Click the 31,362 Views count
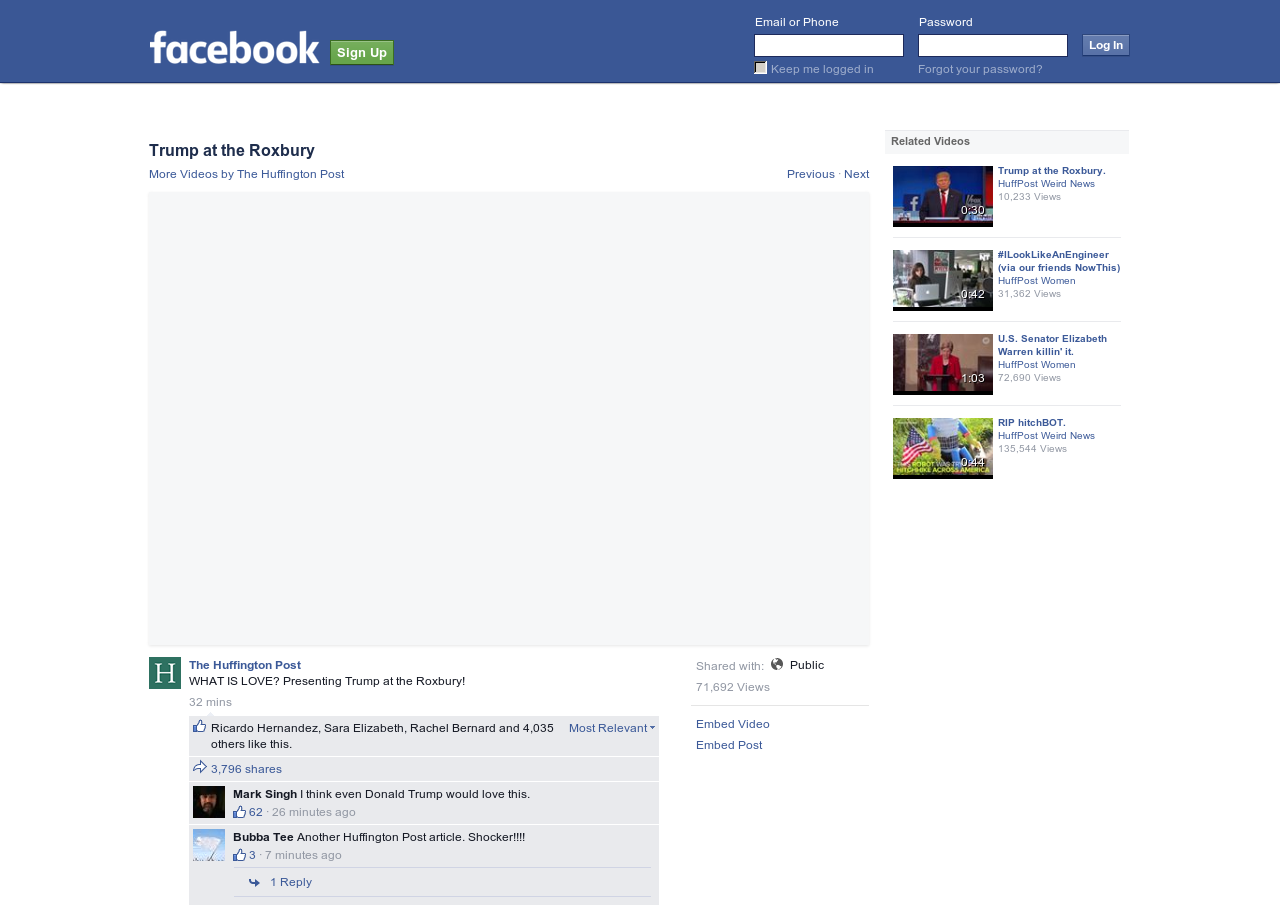 point(1029,294)
